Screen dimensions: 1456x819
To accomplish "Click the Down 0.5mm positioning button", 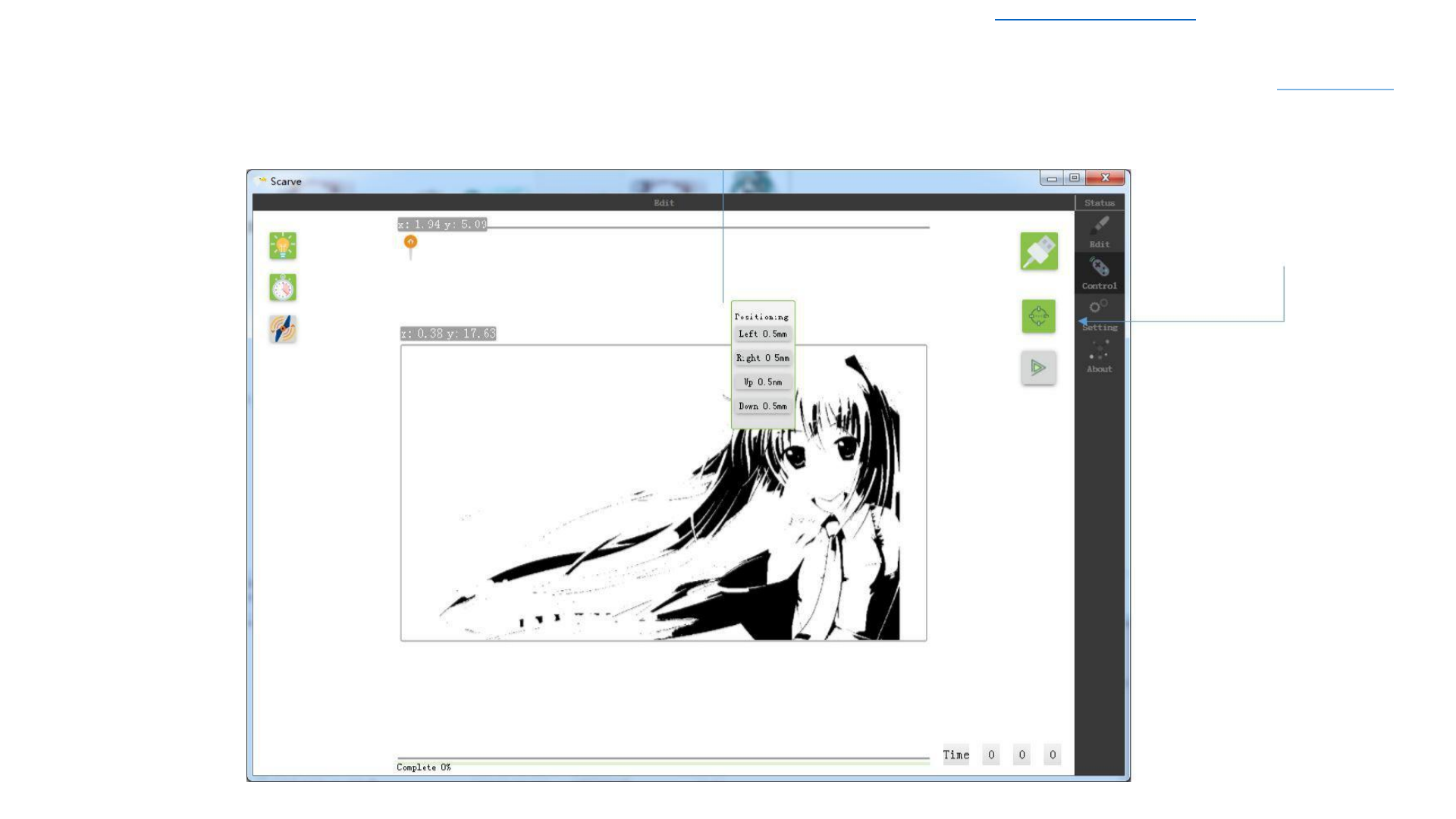I will (x=763, y=406).
